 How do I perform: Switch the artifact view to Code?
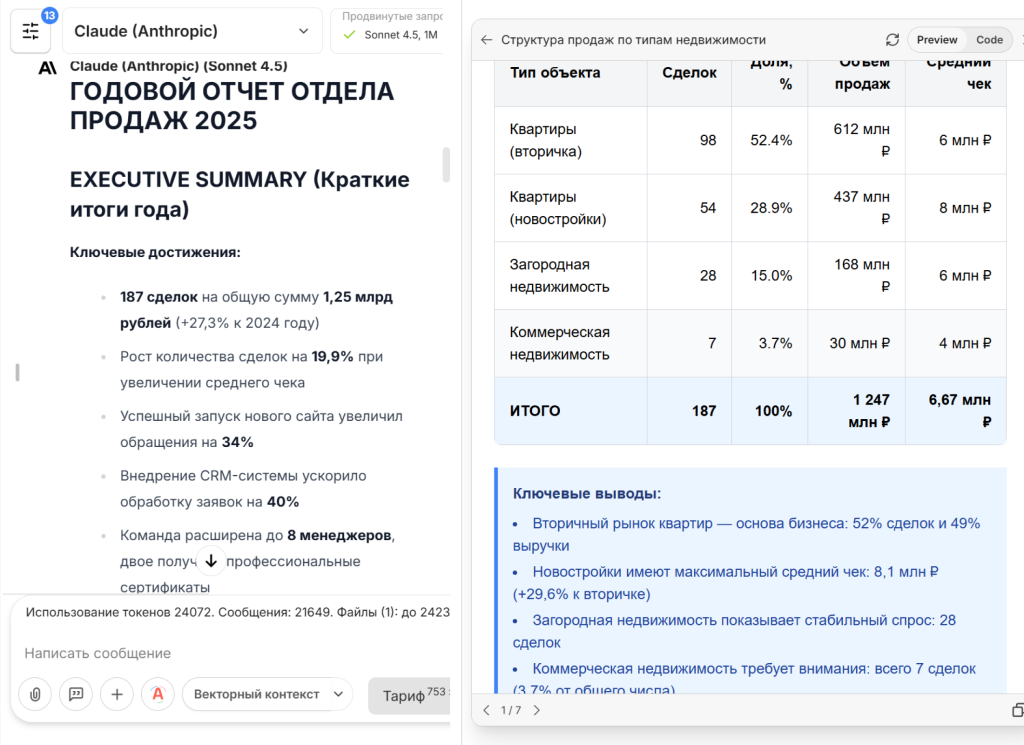pyautogui.click(x=989, y=39)
